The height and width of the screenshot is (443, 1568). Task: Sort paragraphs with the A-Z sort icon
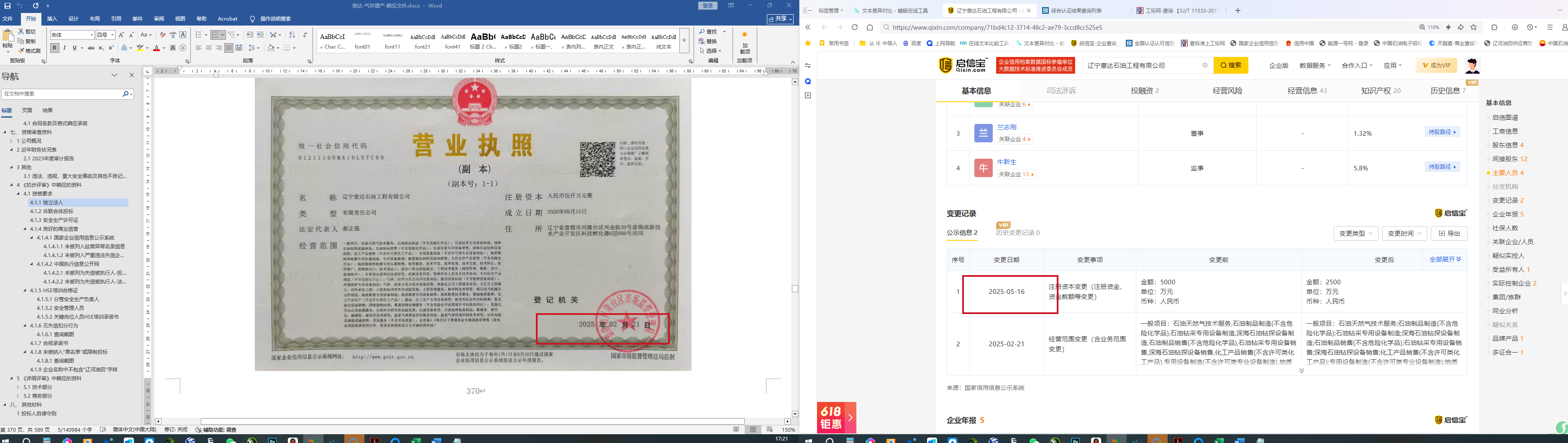(292, 35)
